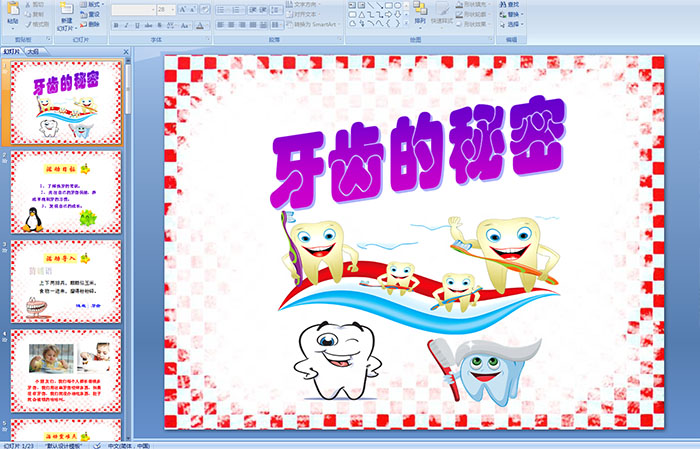Viewport: 700px width, 449px height.
Task: Toggle Center text alignment
Action: click(x=231, y=25)
